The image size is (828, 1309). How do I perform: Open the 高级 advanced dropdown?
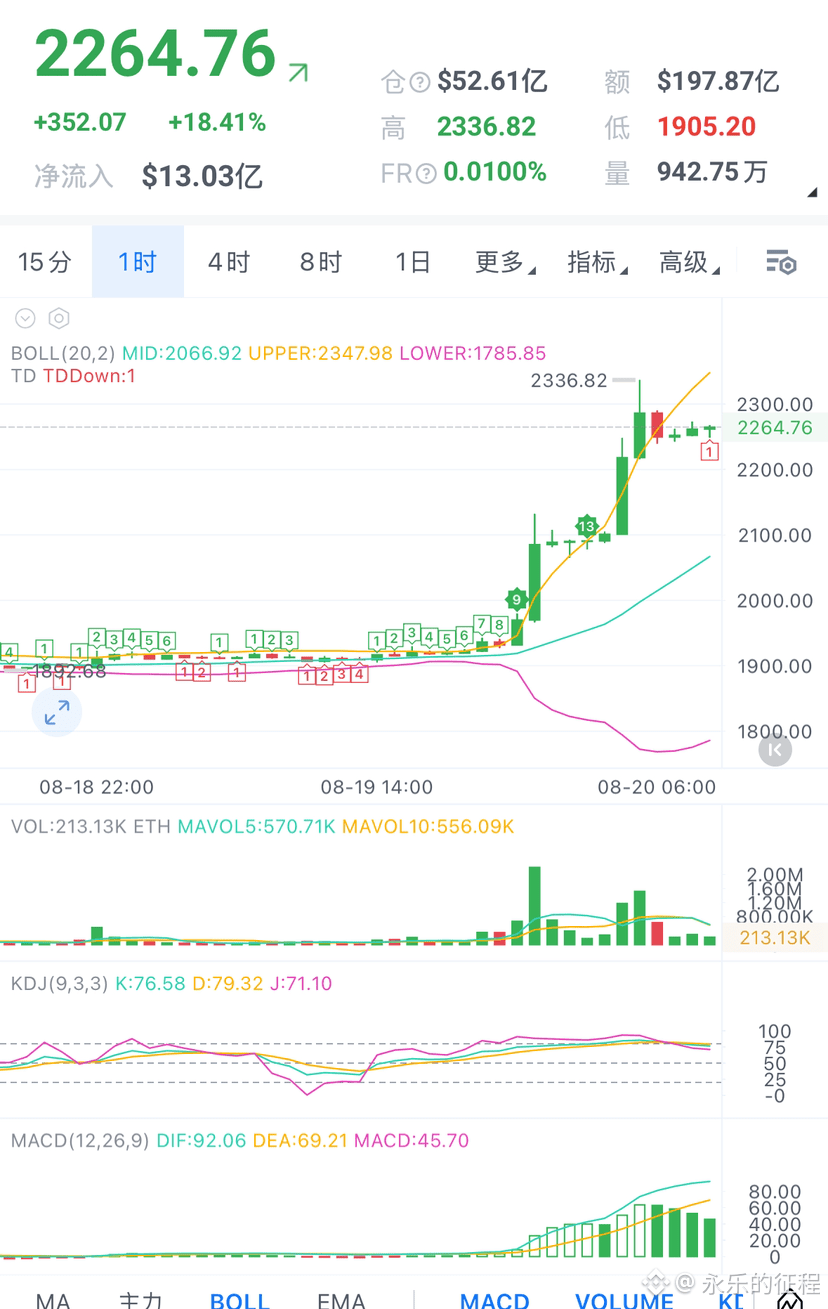(689, 262)
